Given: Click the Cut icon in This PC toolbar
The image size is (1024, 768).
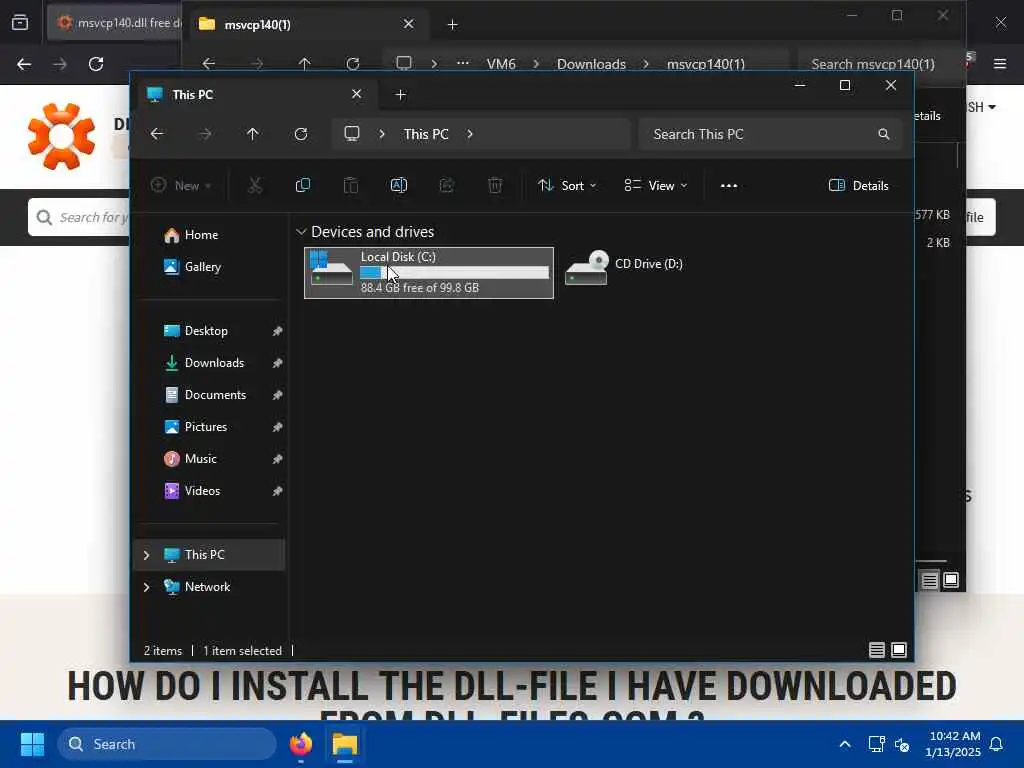Looking at the screenshot, I should 255,185.
